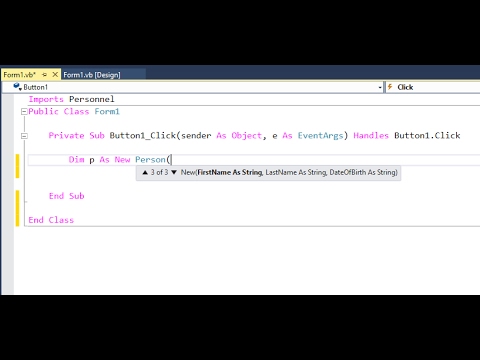The width and height of the screenshot is (480, 360).
Task: Click the Button1_Click method name
Action: coord(143,135)
